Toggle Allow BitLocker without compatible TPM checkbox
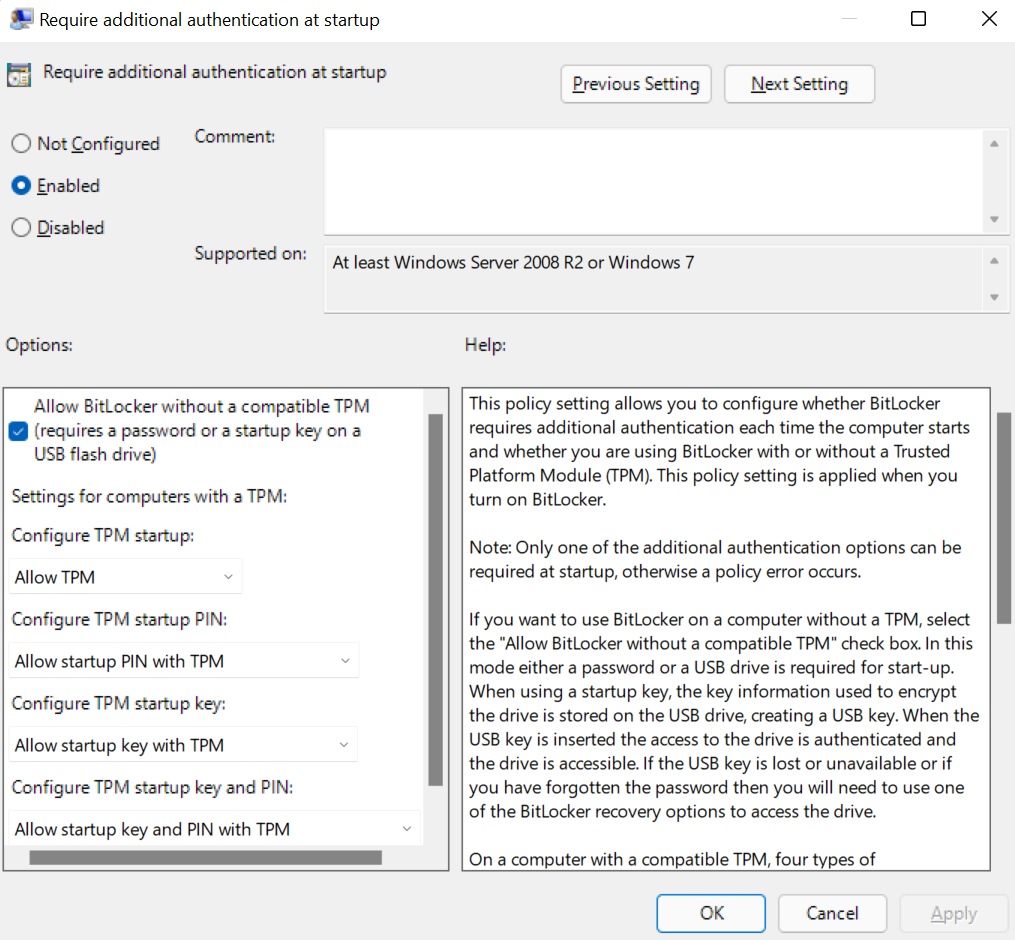 click(x=19, y=431)
